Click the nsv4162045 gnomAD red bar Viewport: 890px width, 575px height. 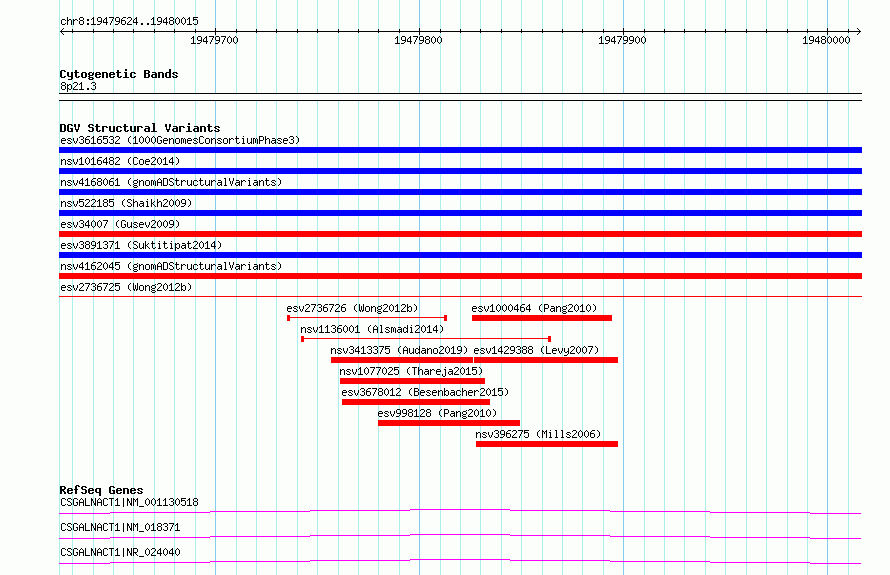pos(460,276)
